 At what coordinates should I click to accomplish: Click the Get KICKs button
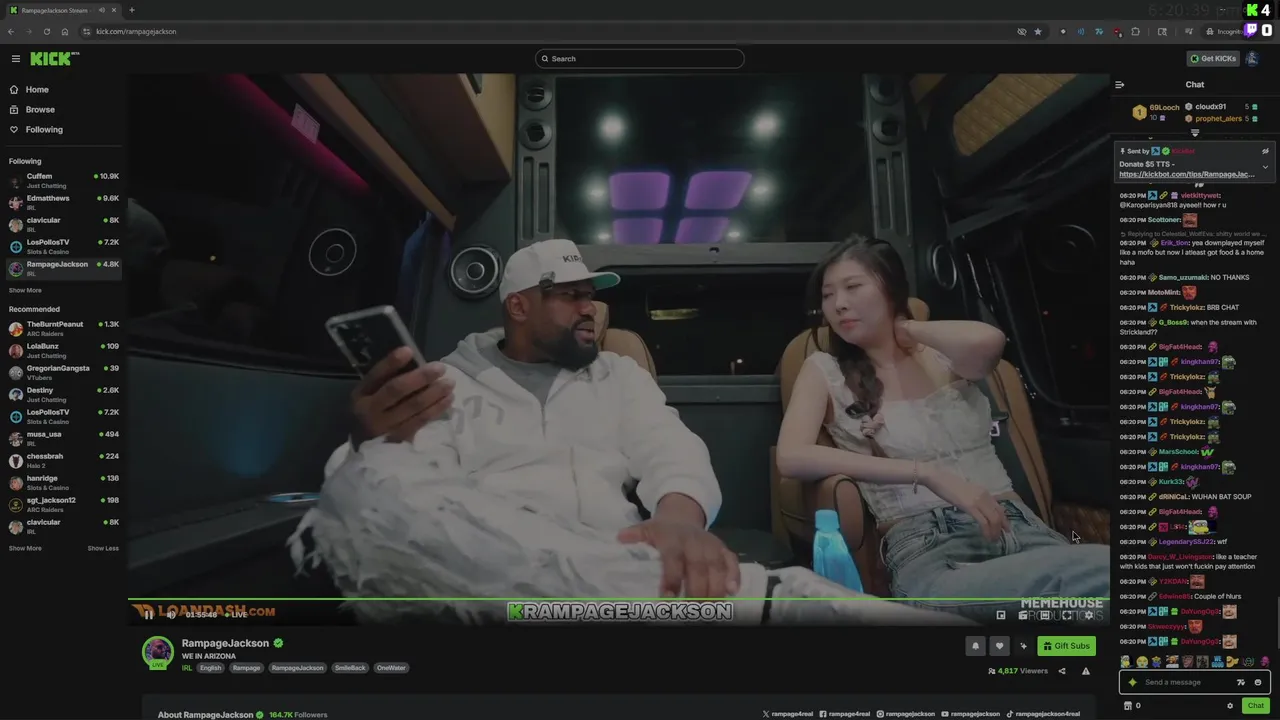point(1213,59)
